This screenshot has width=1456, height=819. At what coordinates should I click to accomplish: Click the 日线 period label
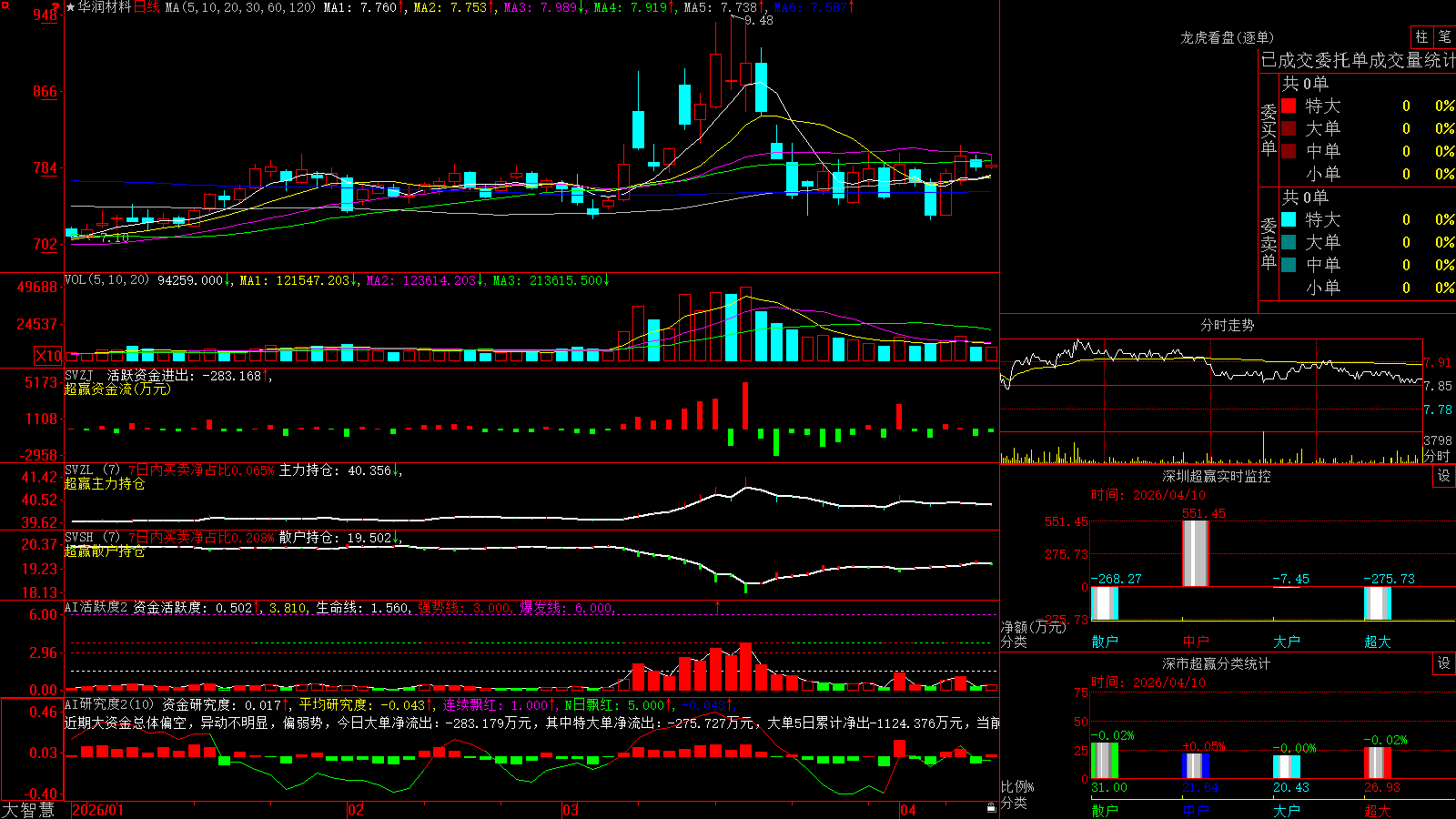147,7
